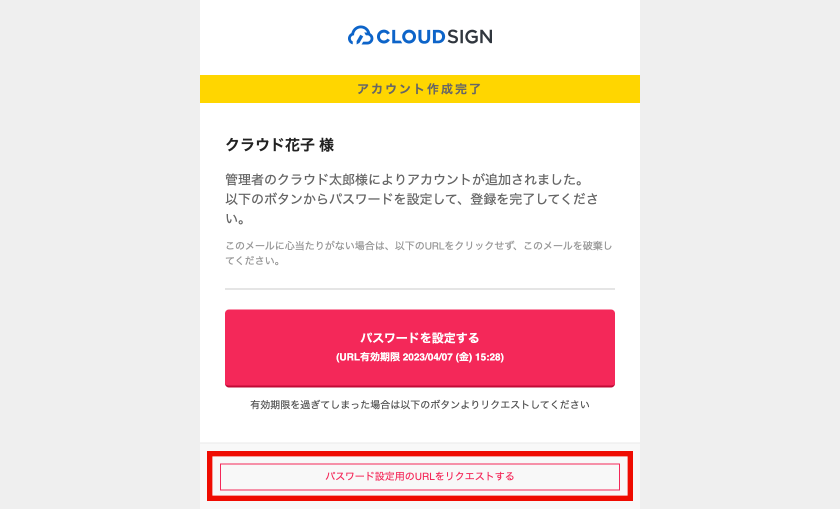Request a new URL via パスワード設定用のURLをリクエストする
This screenshot has width=840, height=509.
(419, 477)
